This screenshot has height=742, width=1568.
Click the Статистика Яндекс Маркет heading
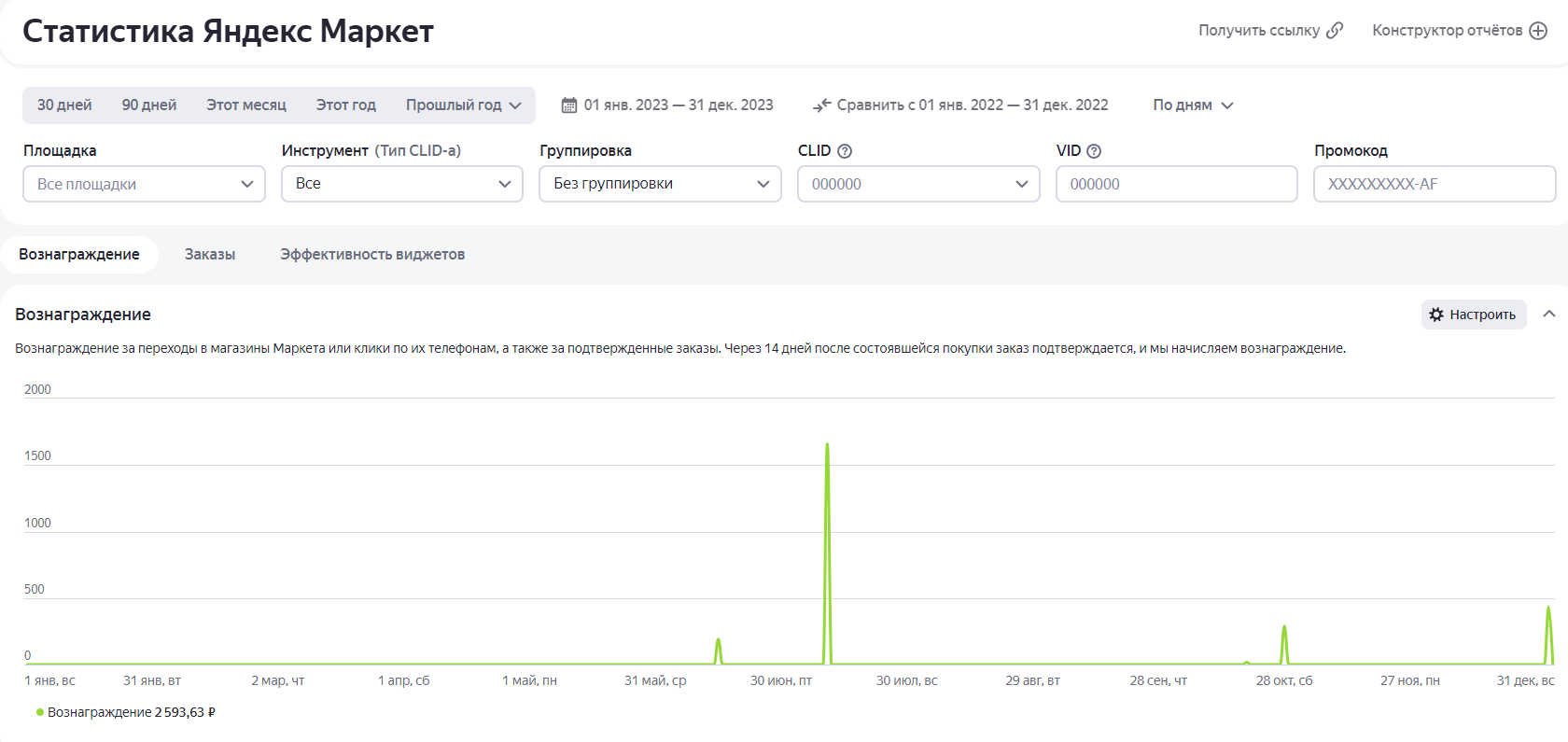pyautogui.click(x=228, y=31)
